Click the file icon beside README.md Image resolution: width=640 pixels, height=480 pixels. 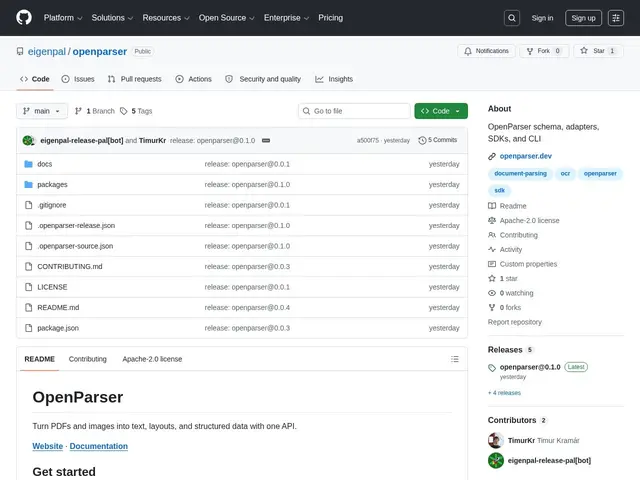(x=28, y=307)
